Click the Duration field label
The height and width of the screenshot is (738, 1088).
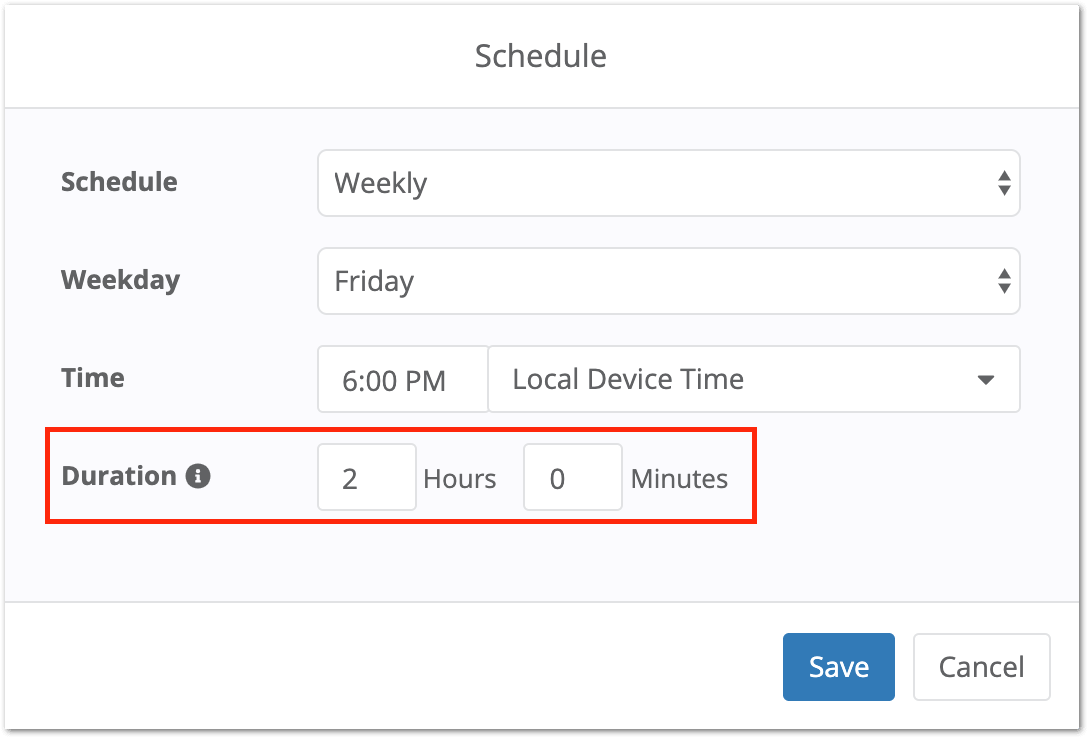tap(119, 476)
